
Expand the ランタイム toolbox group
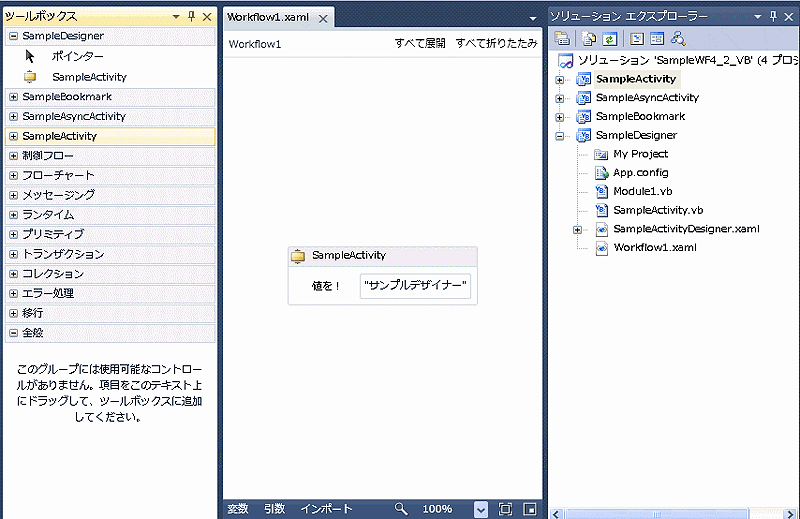click(x=14, y=215)
